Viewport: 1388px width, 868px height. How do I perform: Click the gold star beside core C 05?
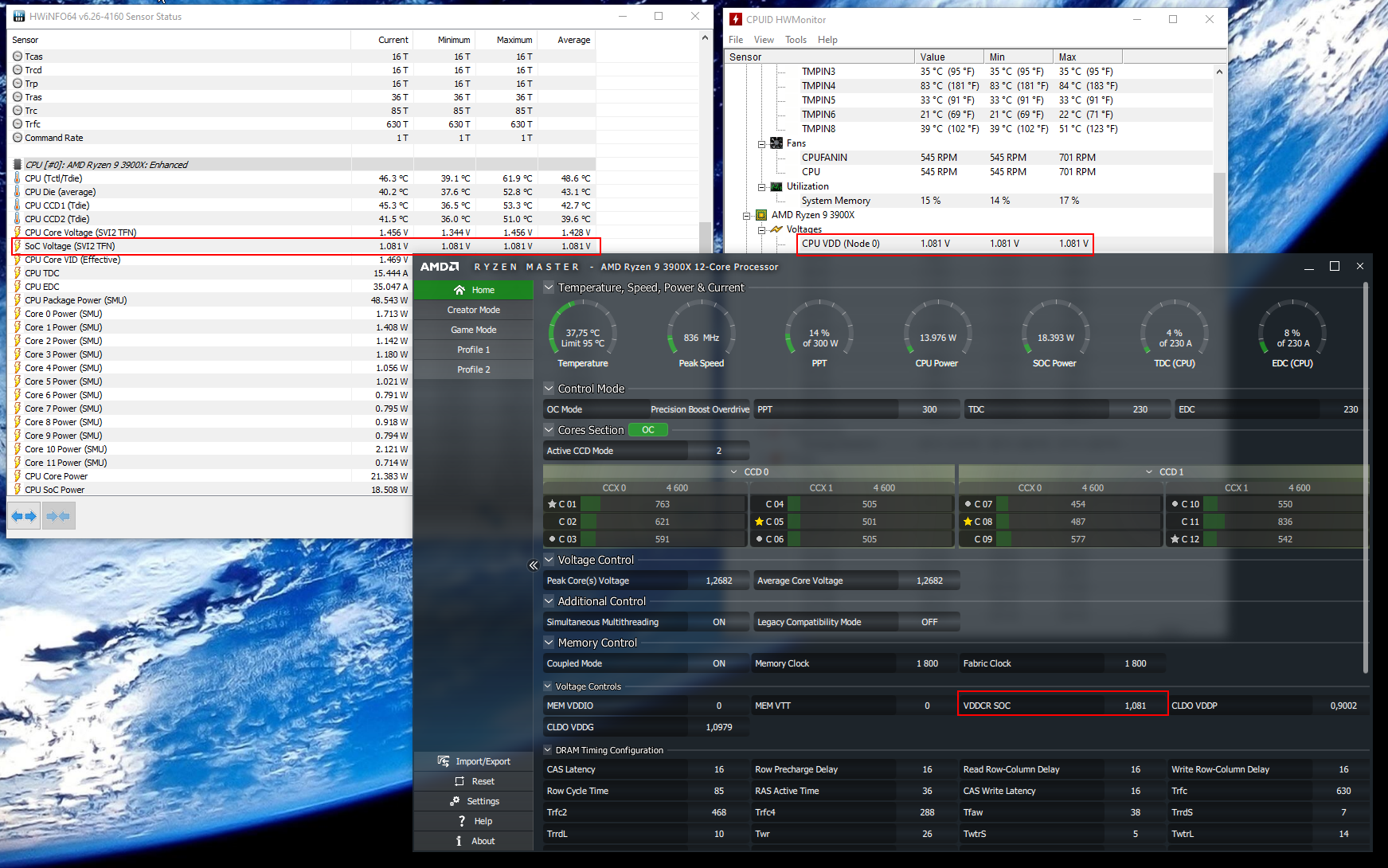click(x=759, y=522)
